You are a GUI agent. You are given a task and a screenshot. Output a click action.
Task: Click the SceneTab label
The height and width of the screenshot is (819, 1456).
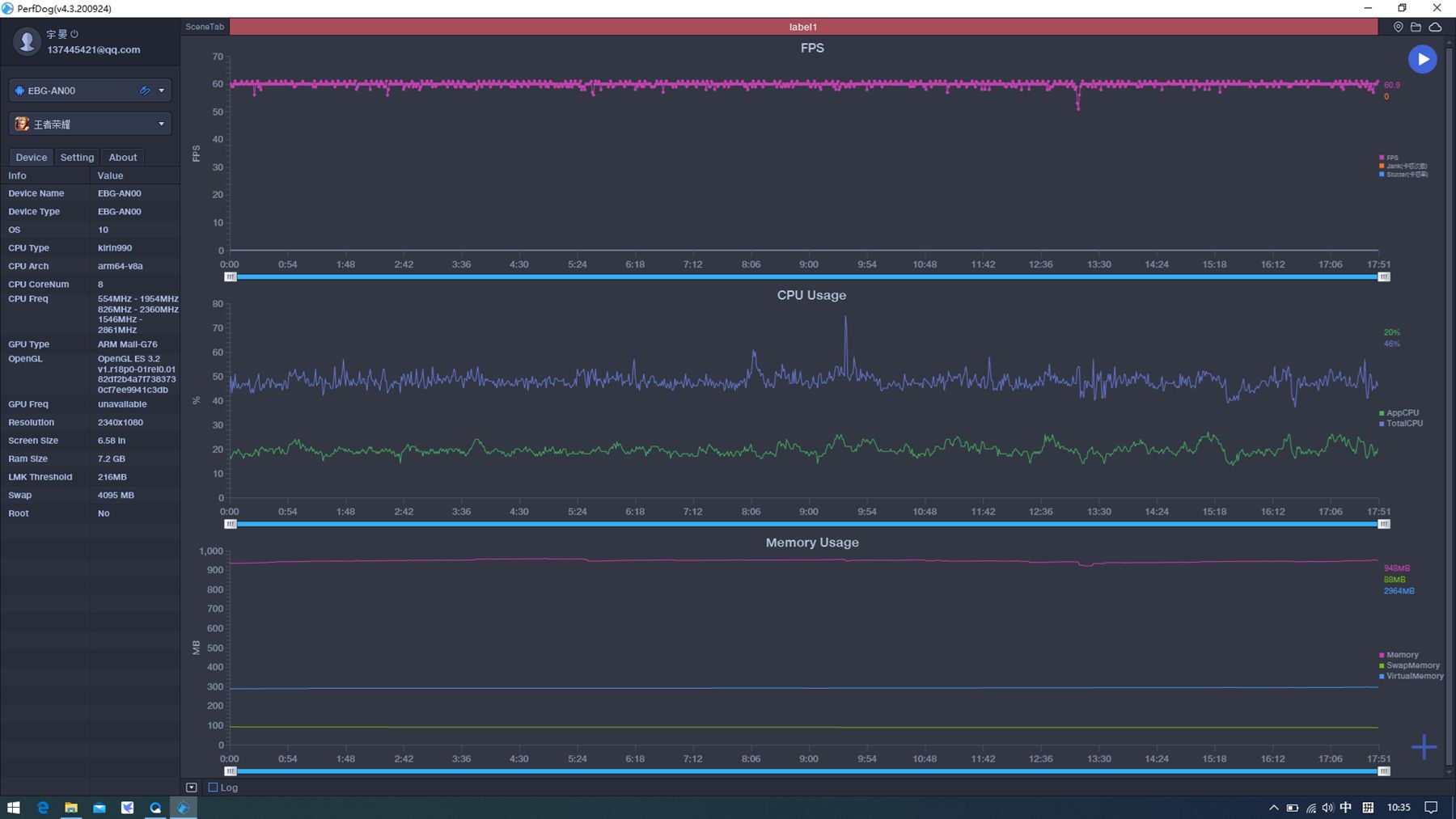coord(205,27)
